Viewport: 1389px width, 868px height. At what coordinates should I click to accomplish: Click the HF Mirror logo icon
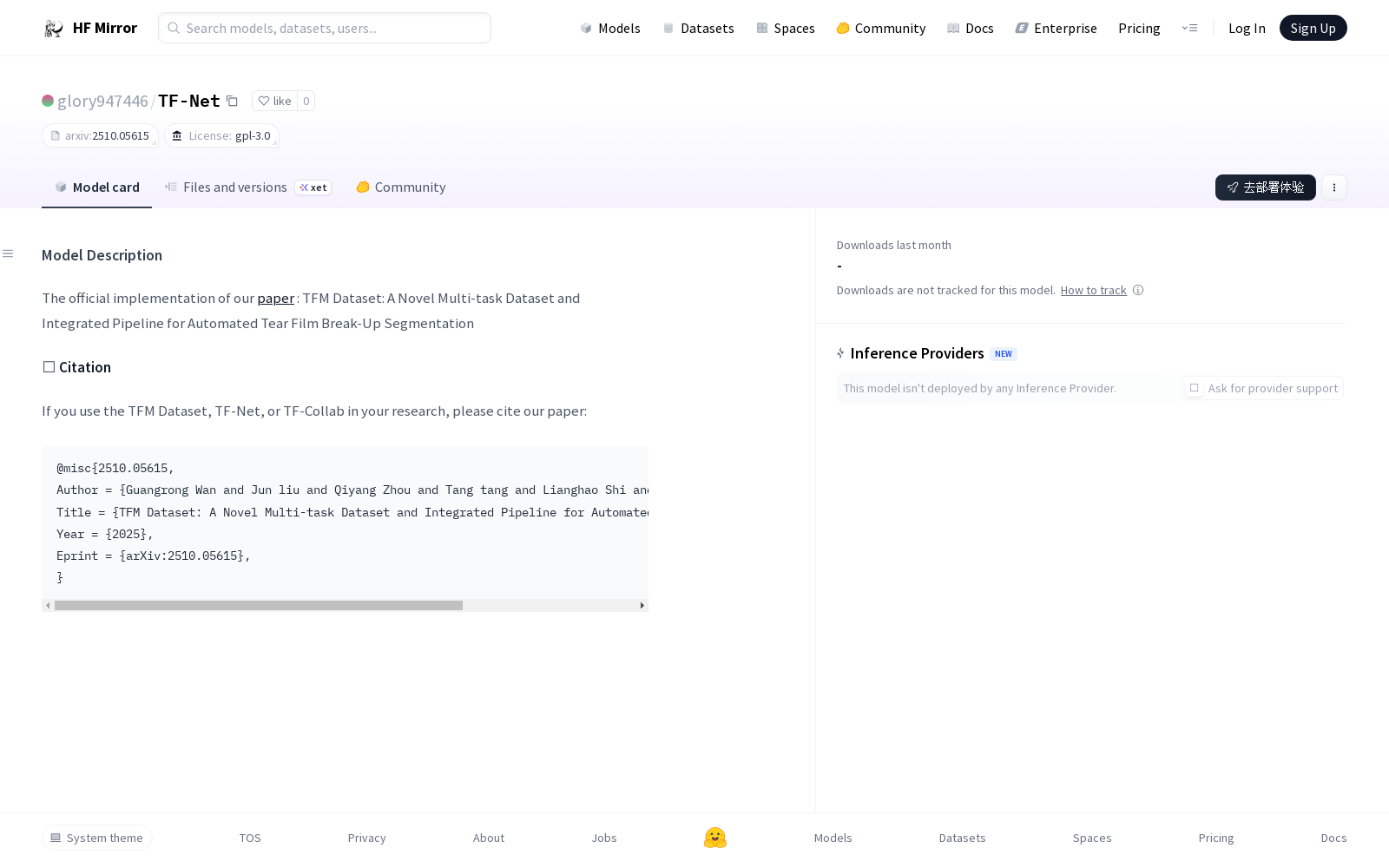point(54,29)
